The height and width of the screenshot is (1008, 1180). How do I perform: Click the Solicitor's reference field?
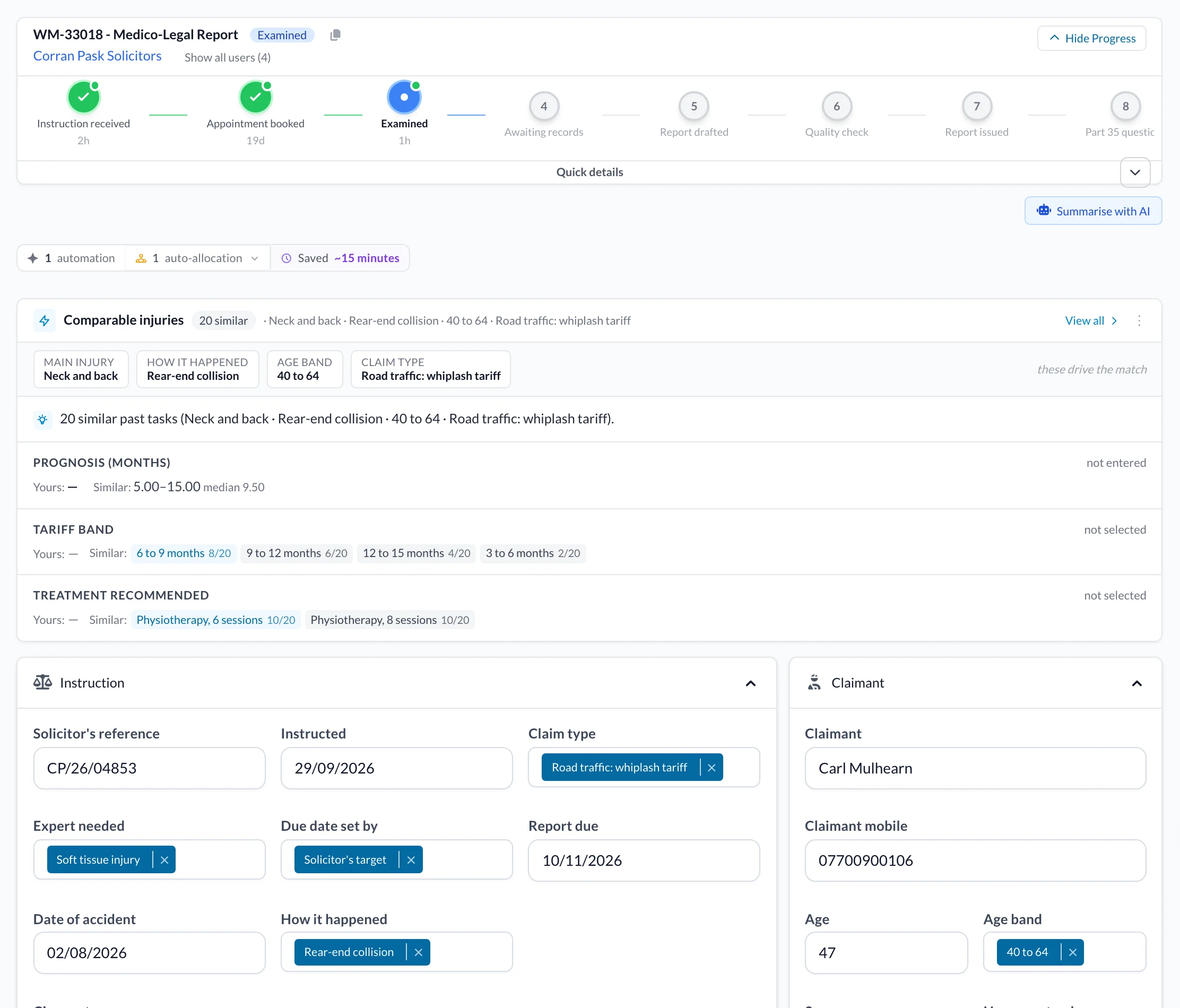click(149, 768)
